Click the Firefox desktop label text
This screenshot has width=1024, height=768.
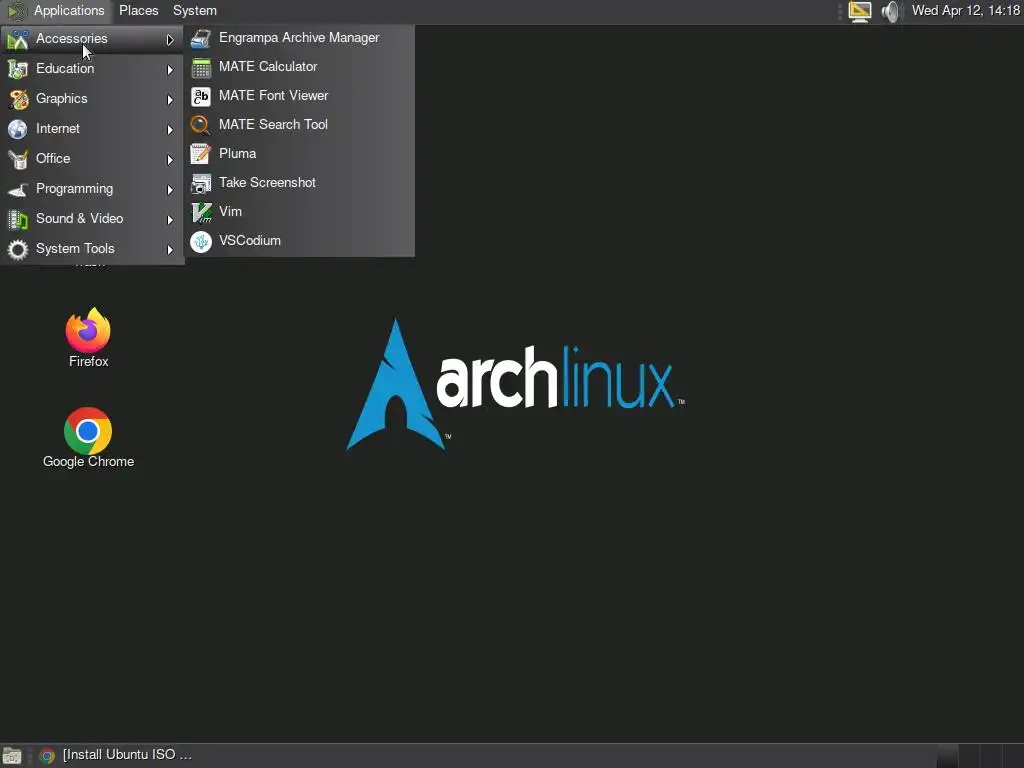coord(89,361)
